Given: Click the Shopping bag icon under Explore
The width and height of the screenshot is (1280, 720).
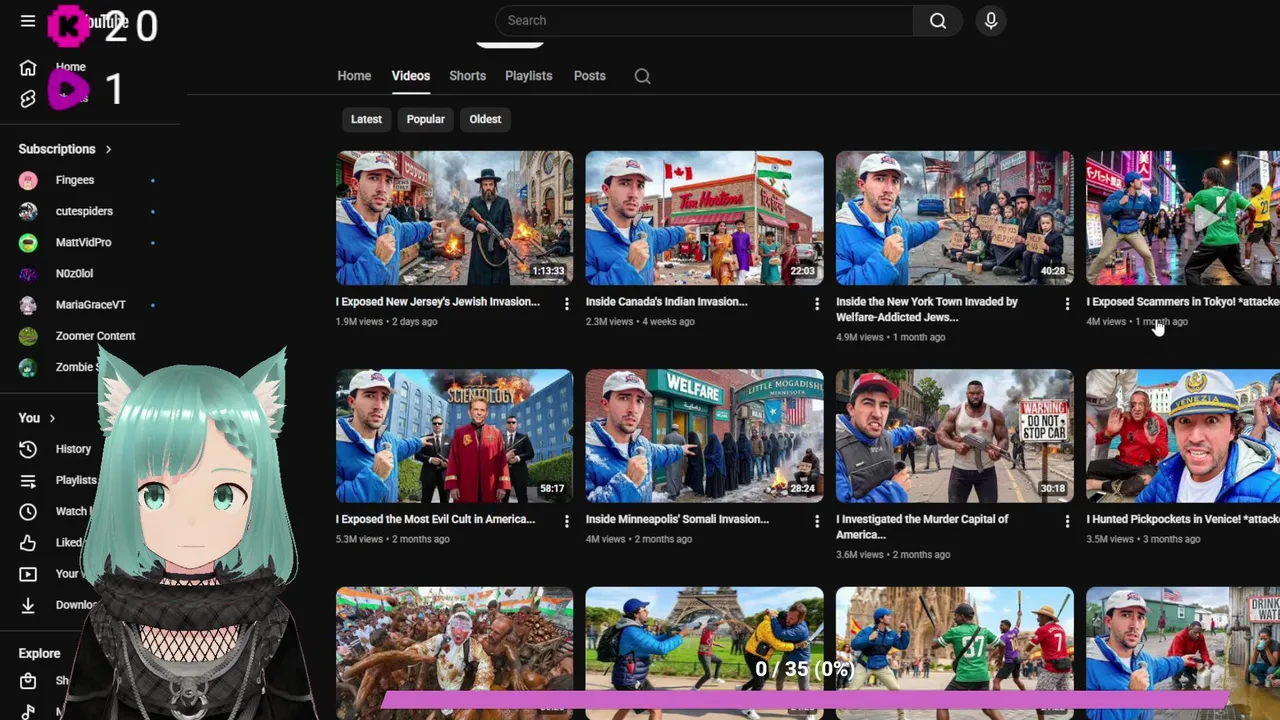Looking at the screenshot, I should (28, 681).
